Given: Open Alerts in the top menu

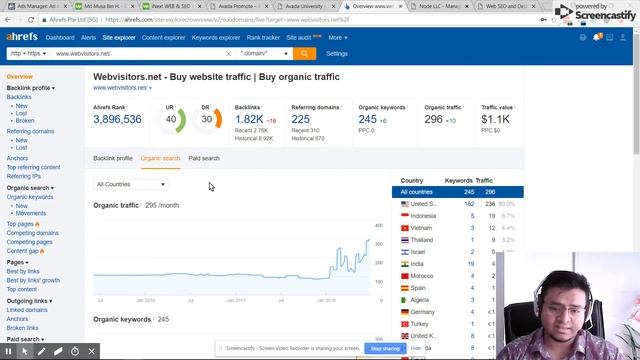Looking at the screenshot, I should (88, 38).
